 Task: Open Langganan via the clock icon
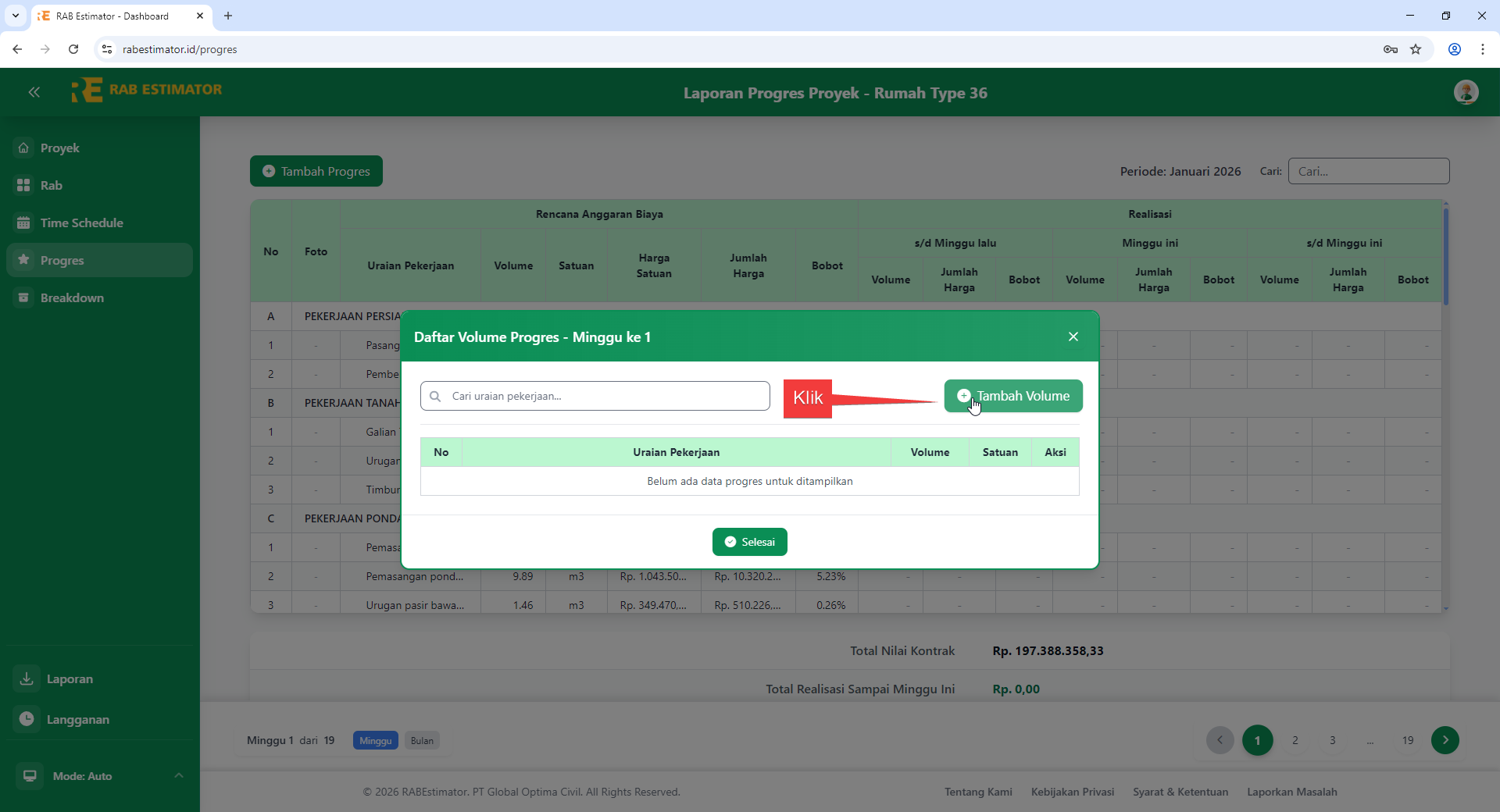[26, 719]
